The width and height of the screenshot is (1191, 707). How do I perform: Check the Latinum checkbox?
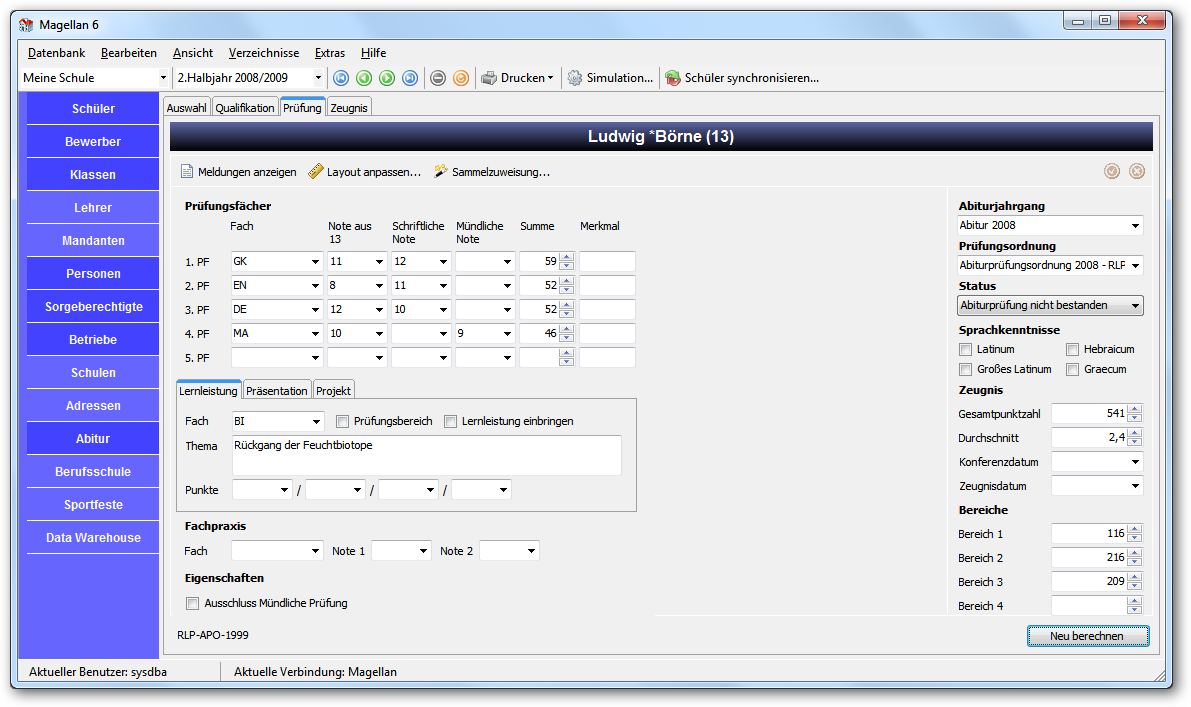[x=965, y=349]
